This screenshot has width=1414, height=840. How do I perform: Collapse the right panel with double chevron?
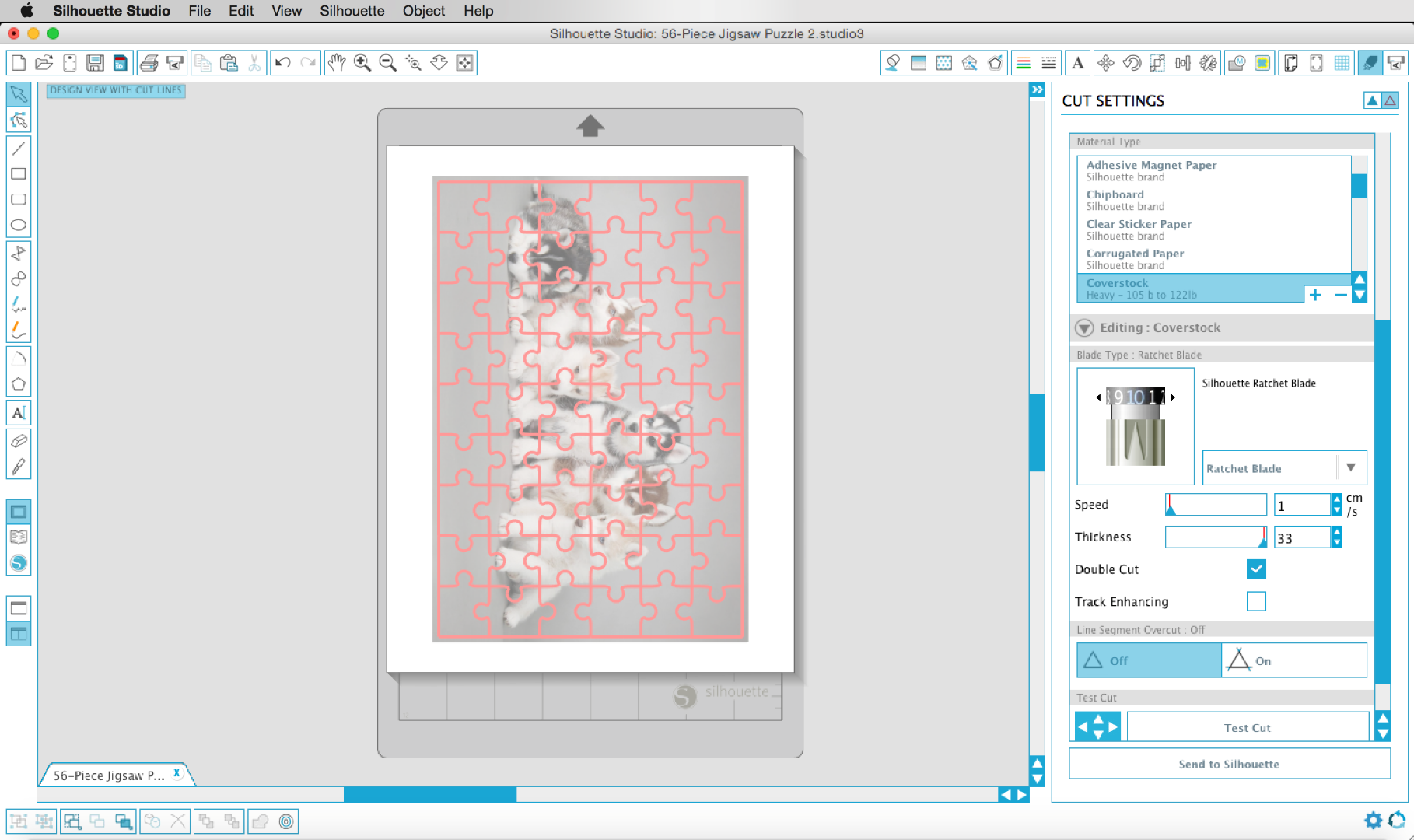(x=1038, y=90)
